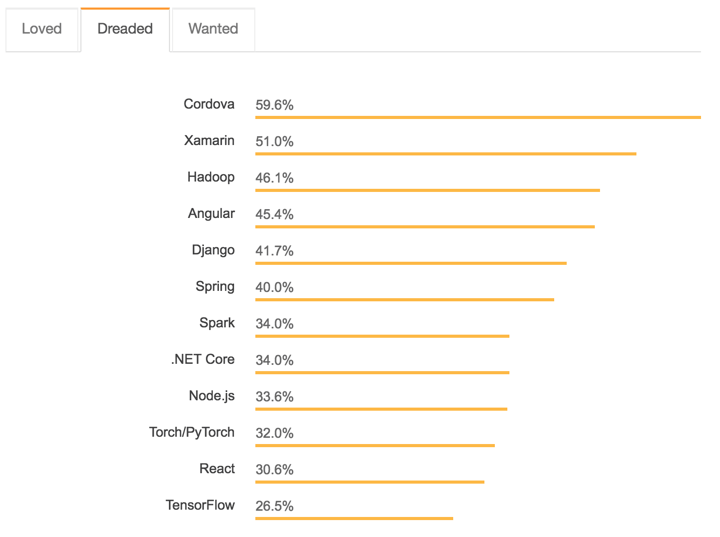Click the Spark 34.0% bar

click(382, 336)
